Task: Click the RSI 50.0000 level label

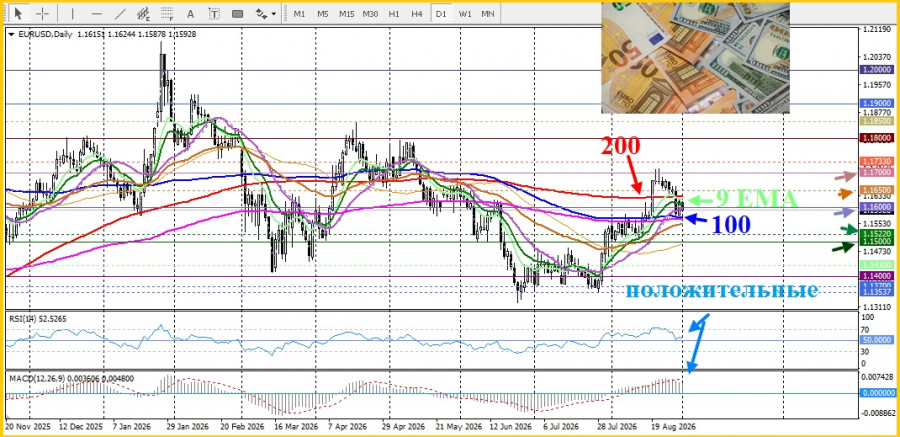Action: [875, 341]
